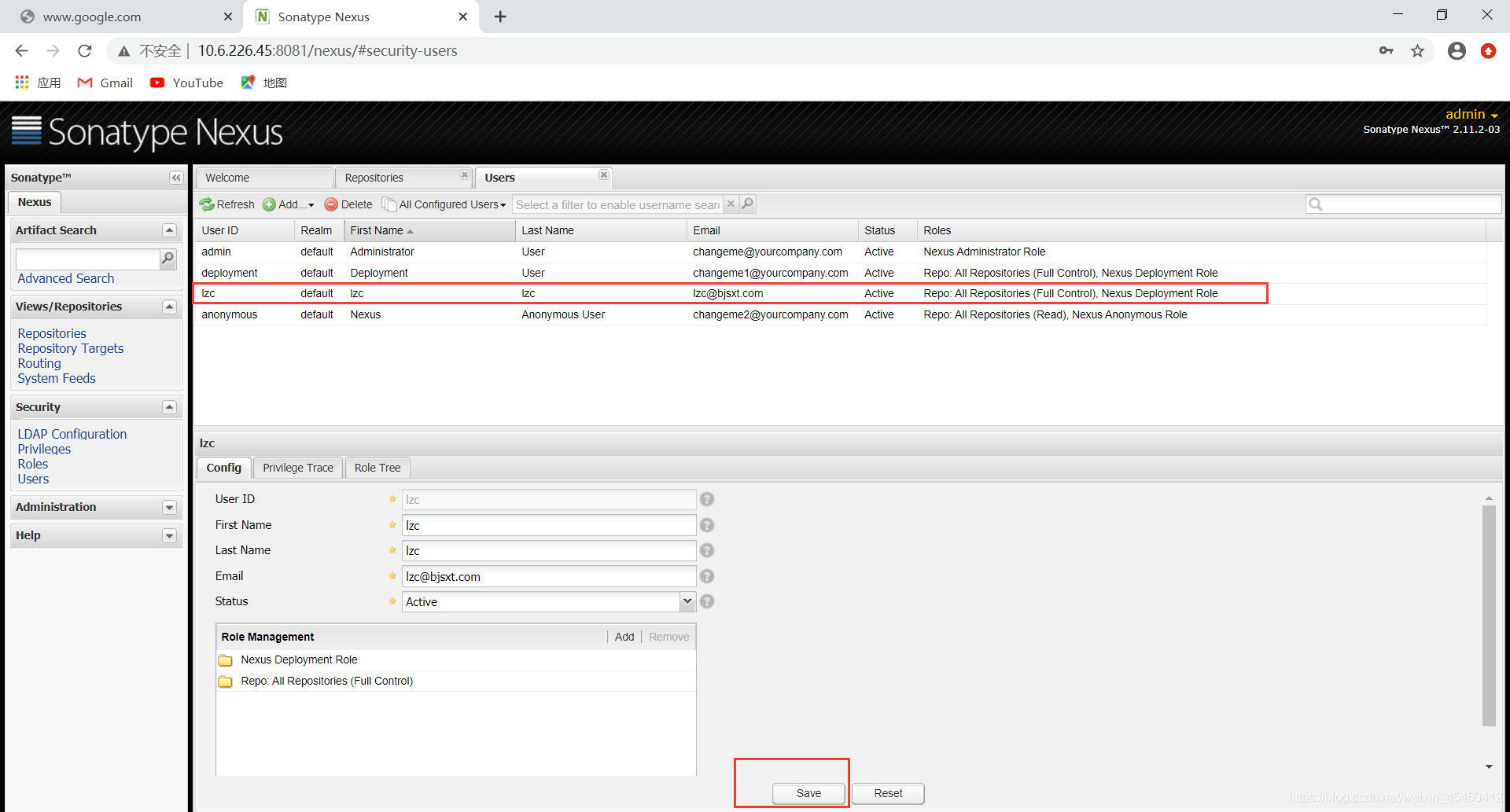Reload the browser page
1510x812 pixels.
pyautogui.click(x=85, y=51)
